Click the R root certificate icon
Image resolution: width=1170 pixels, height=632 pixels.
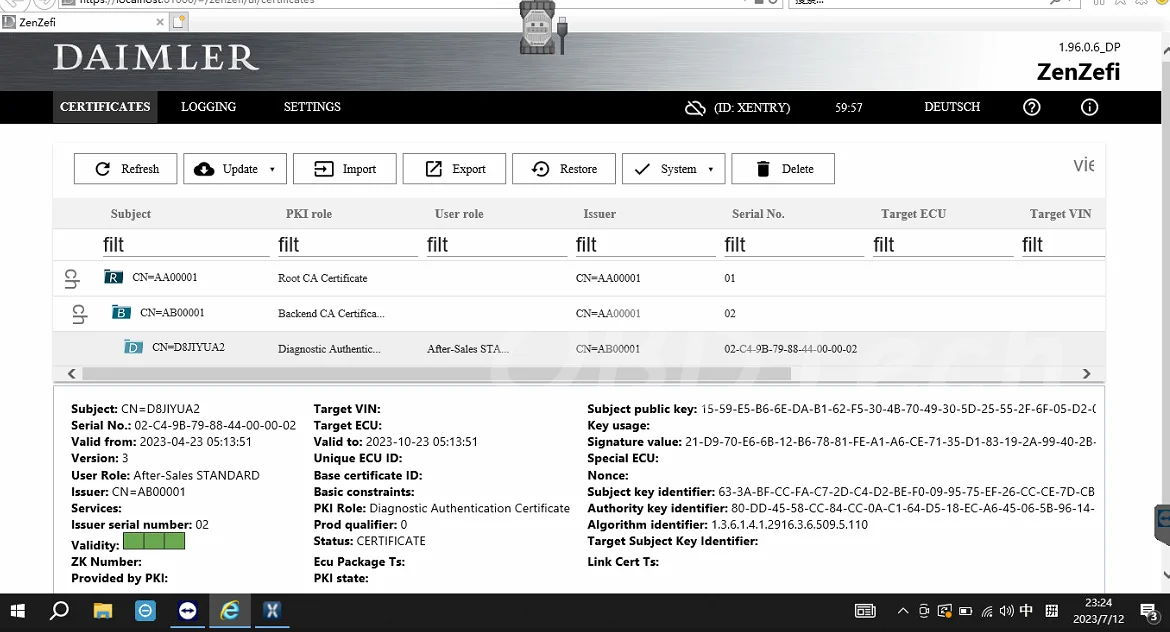point(113,278)
